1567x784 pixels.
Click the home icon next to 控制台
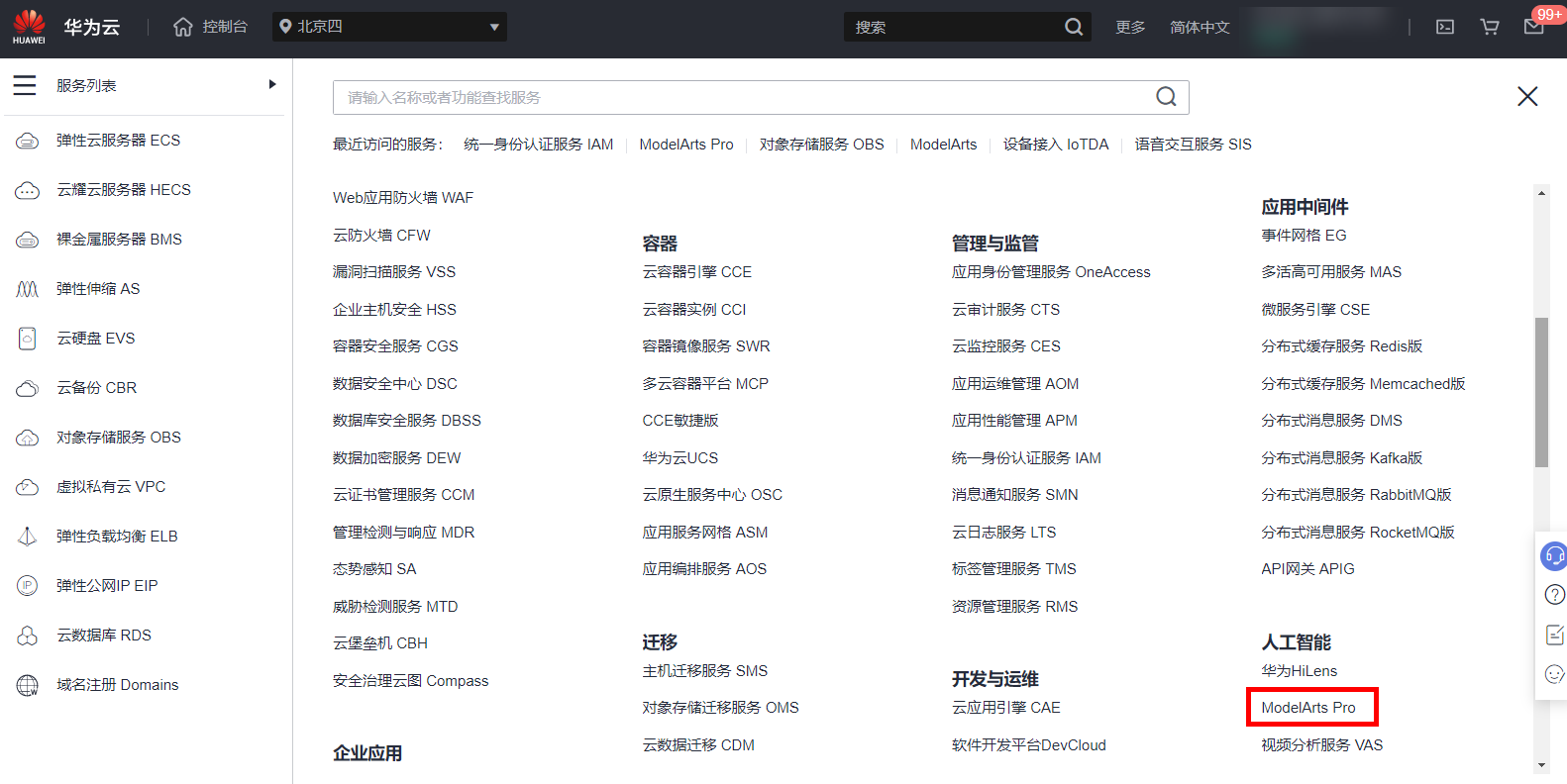coord(182,27)
